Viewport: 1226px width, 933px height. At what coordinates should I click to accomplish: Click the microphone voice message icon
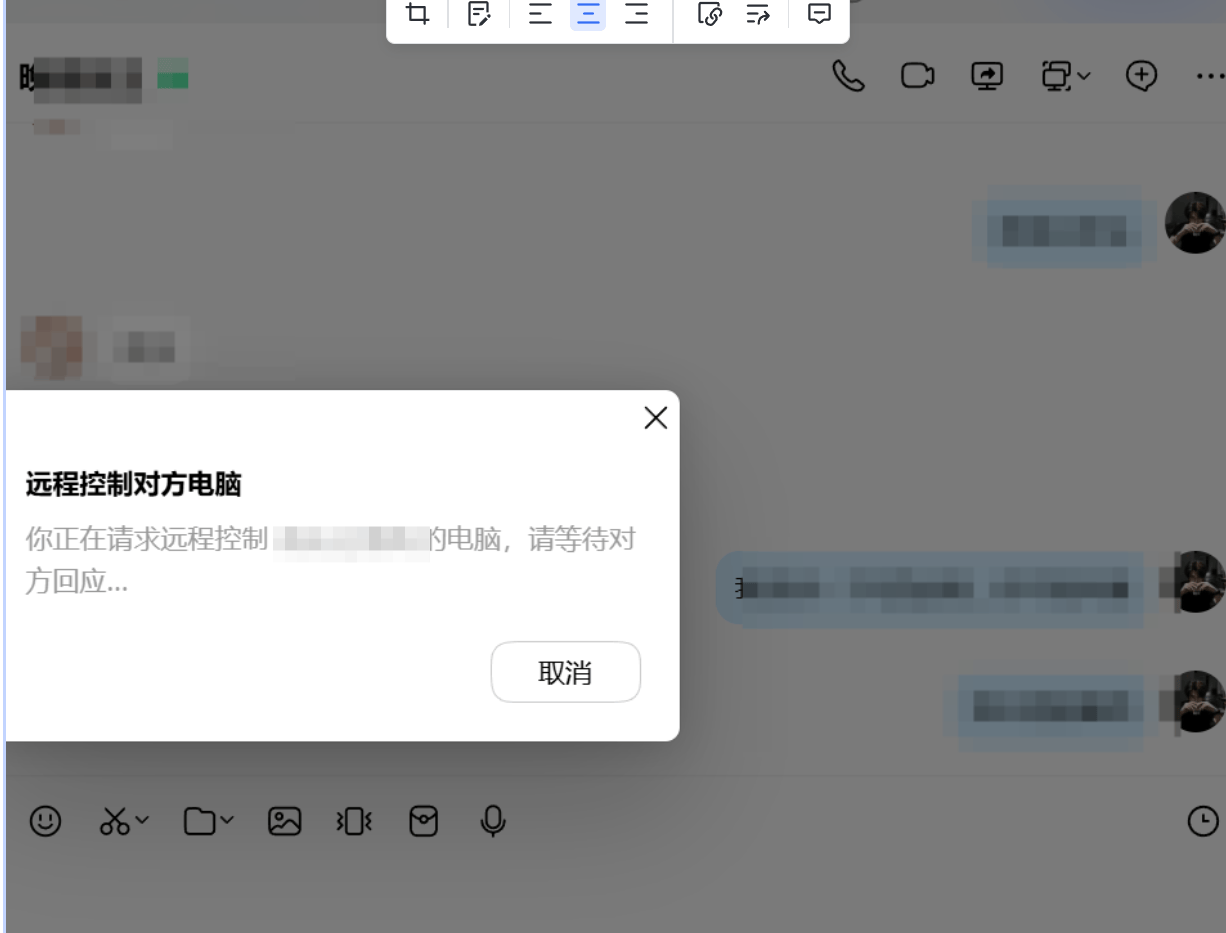click(x=492, y=821)
